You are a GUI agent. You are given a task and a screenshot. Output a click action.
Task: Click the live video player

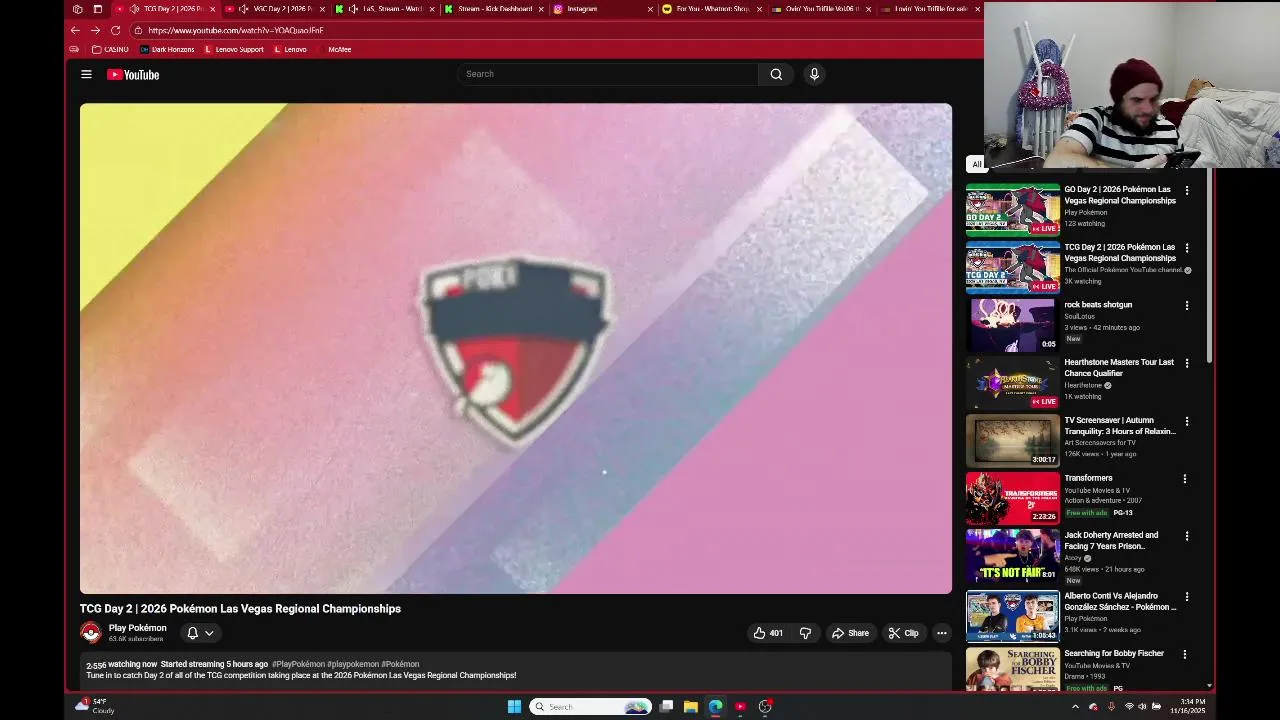516,348
